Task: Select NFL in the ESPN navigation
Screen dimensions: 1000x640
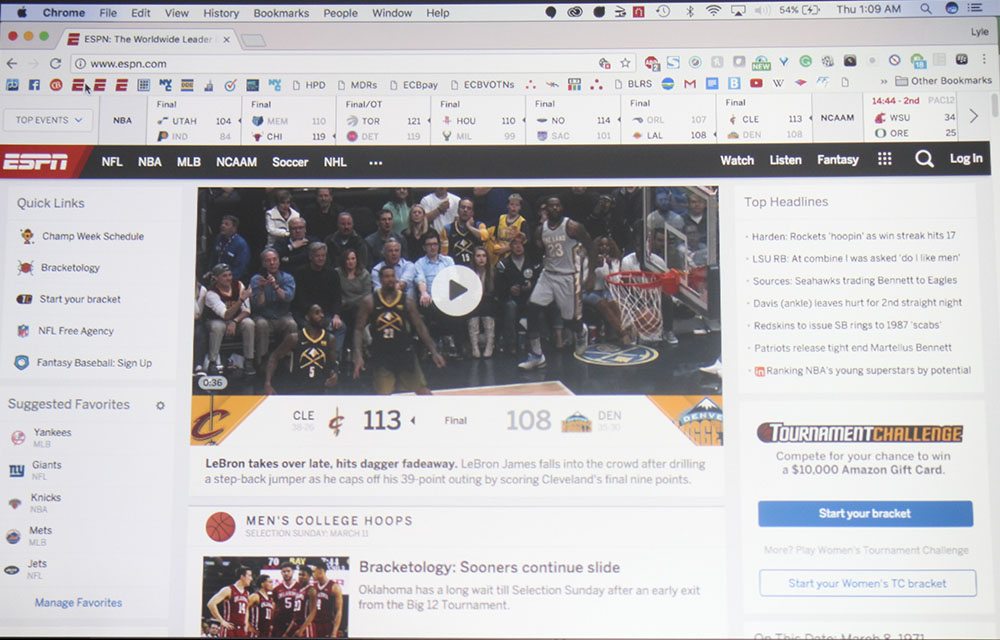Action: tap(112, 162)
